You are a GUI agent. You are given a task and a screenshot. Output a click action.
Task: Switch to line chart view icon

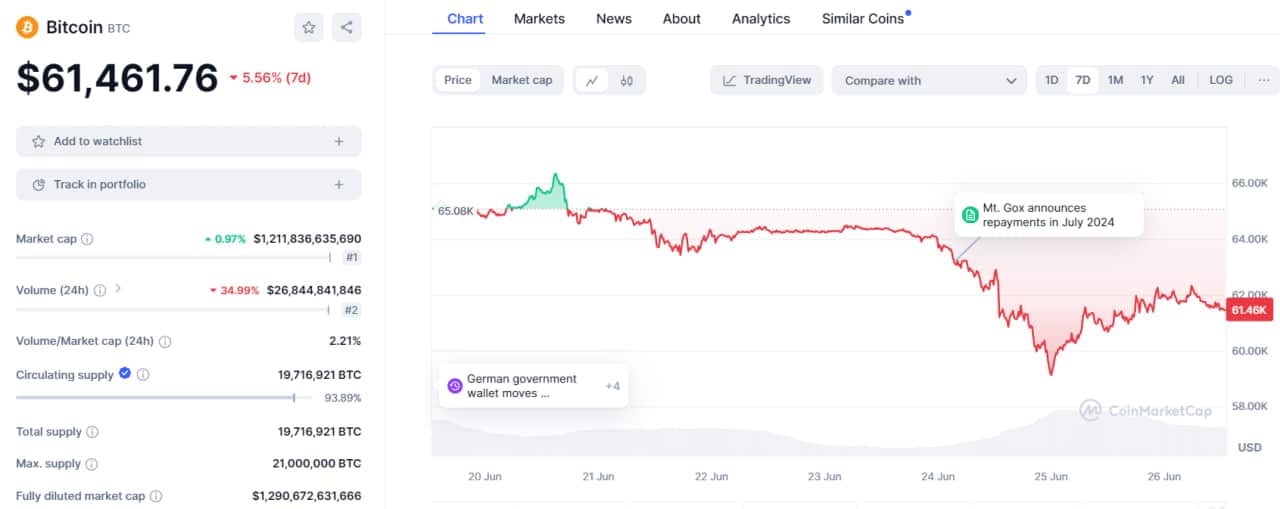point(592,80)
